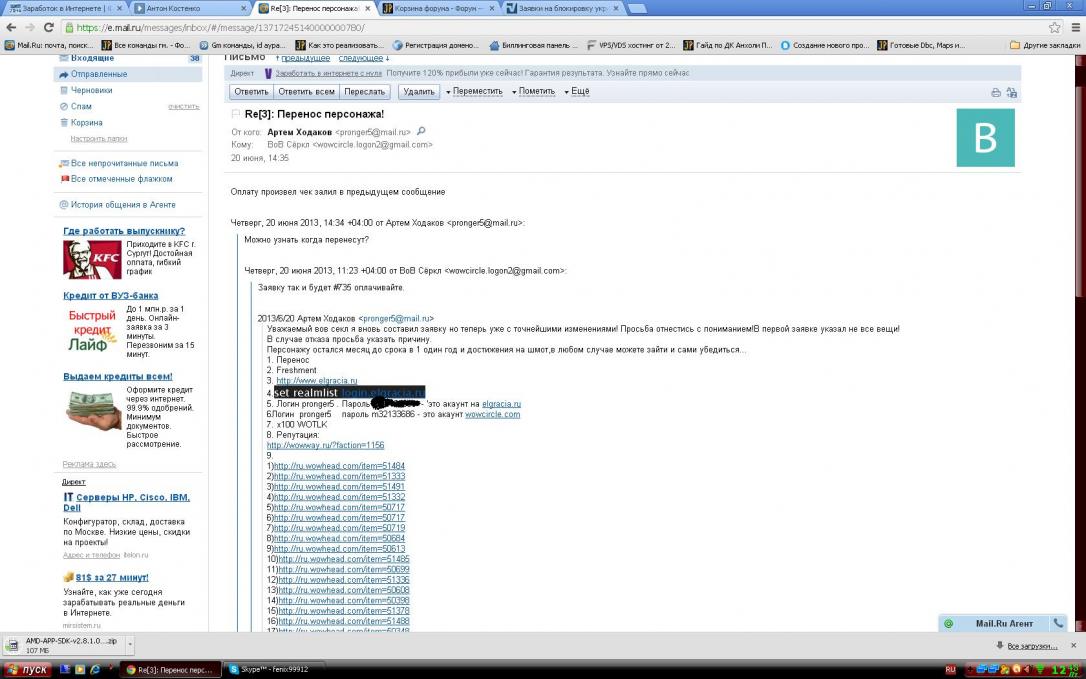Image resolution: width=1086 pixels, height=679 pixels.
Task: Open Skype from the Windows taskbar
Action: tap(268, 669)
